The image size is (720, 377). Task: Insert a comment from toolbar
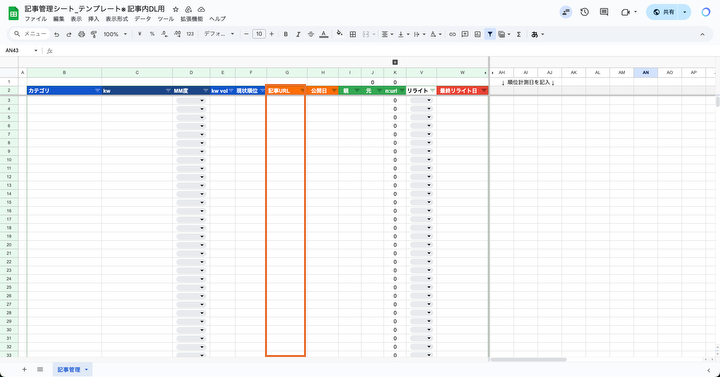[465, 34]
